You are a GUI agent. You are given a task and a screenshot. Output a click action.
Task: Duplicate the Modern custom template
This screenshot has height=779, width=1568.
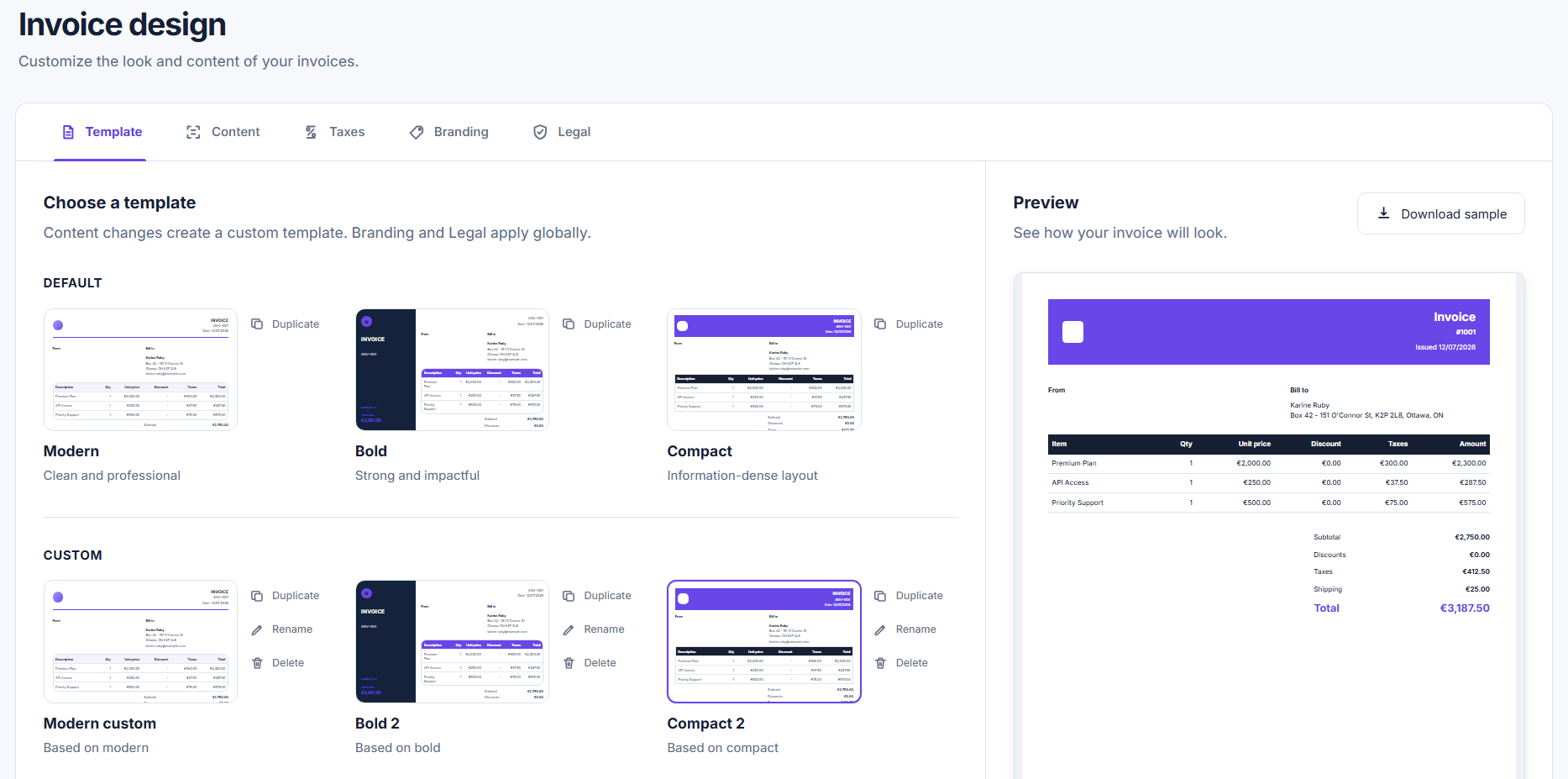point(286,596)
